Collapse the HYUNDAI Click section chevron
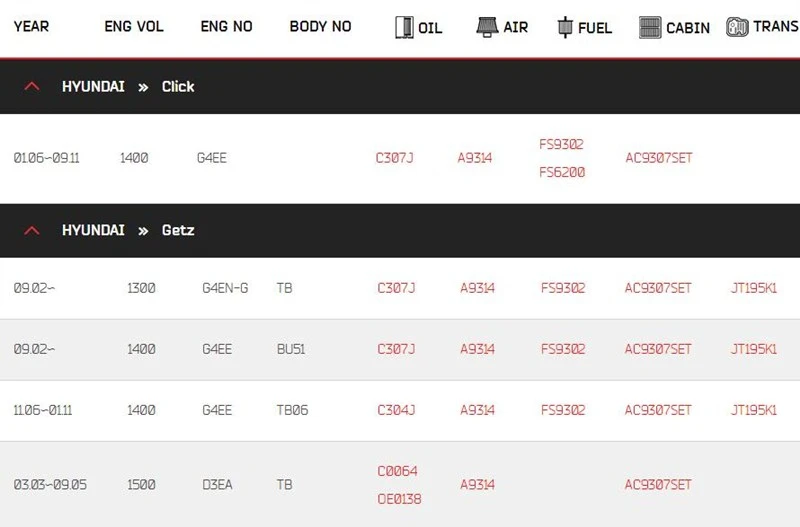The height and width of the screenshot is (527, 800). pos(32,86)
